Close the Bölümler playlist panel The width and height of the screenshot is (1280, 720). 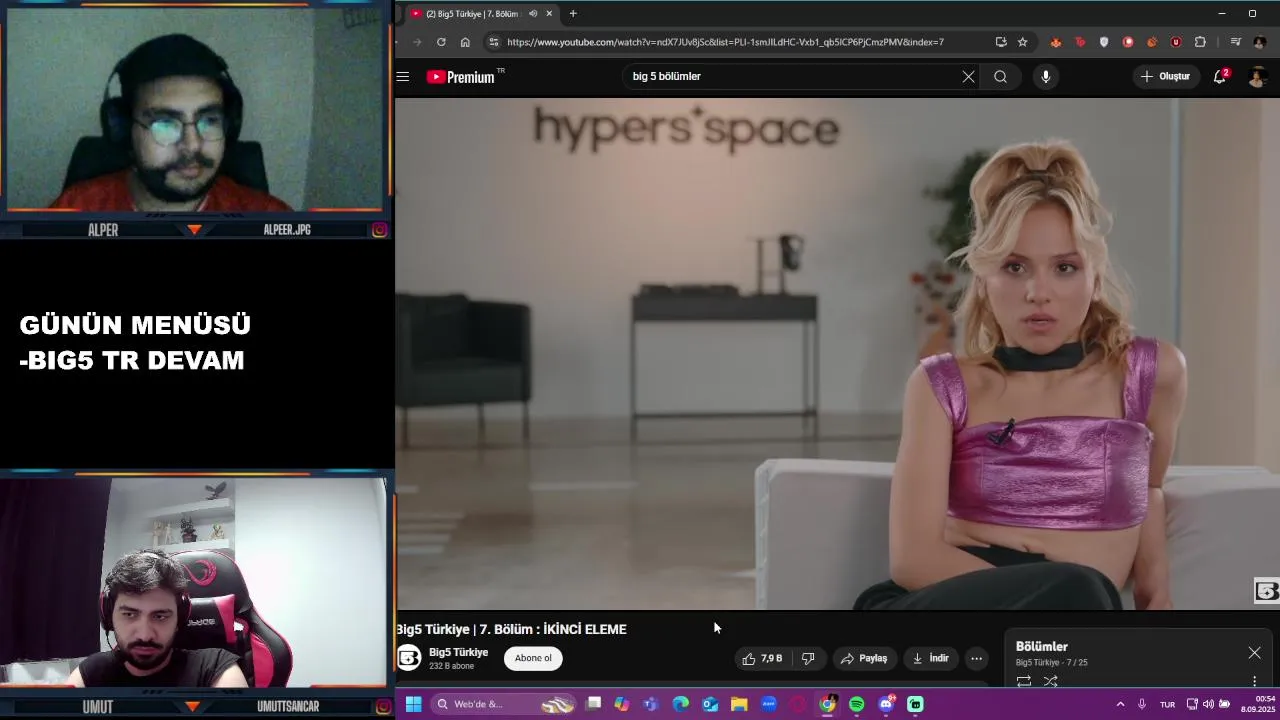point(1254,653)
